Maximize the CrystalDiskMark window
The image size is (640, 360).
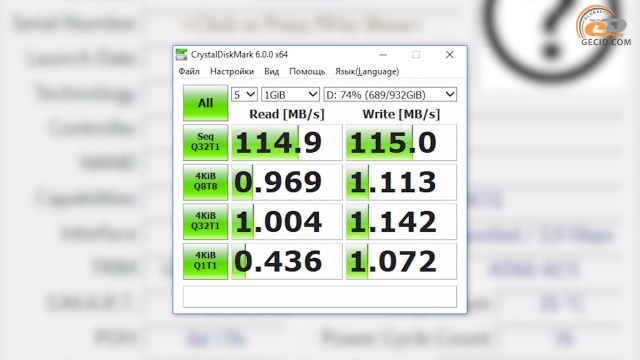(416, 55)
